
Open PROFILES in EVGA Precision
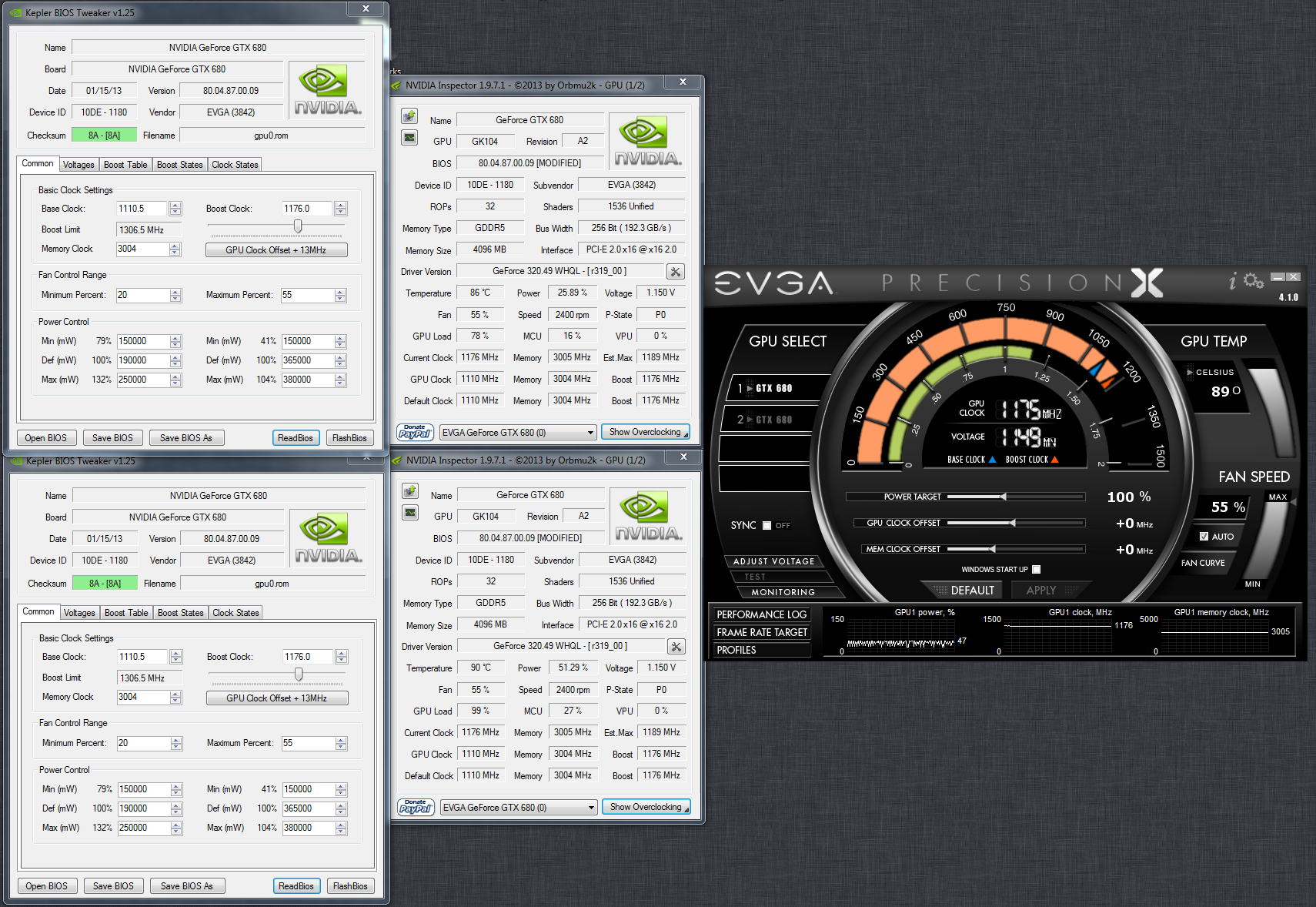tap(761, 650)
